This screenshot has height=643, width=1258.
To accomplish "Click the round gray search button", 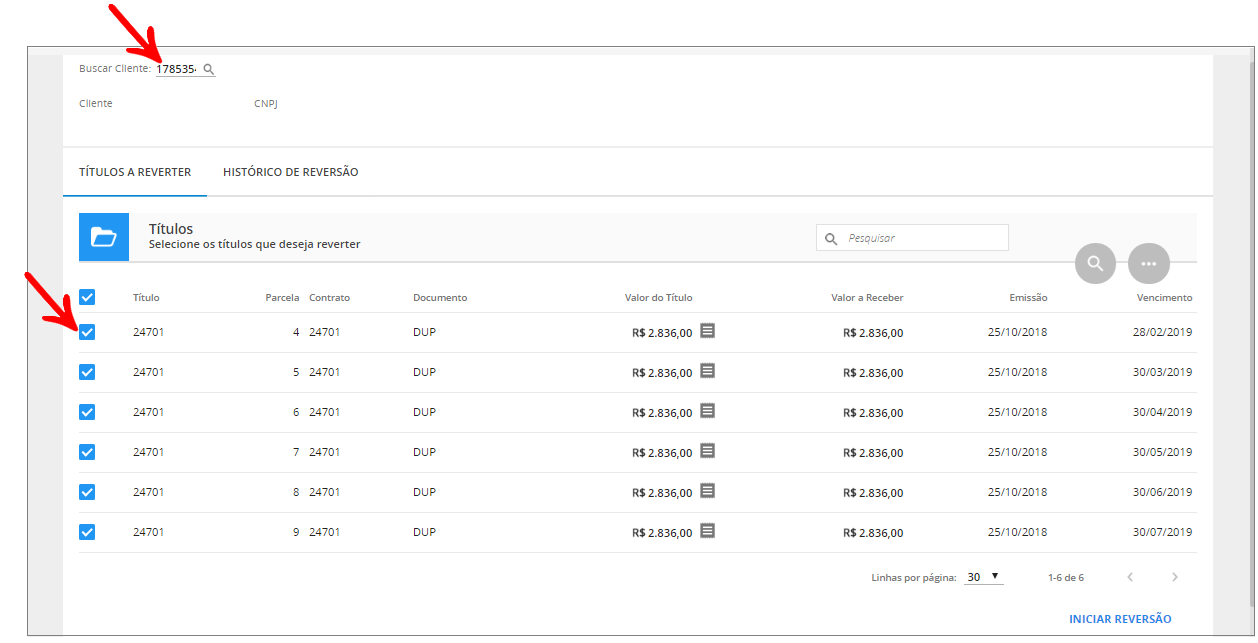I will click(1095, 263).
